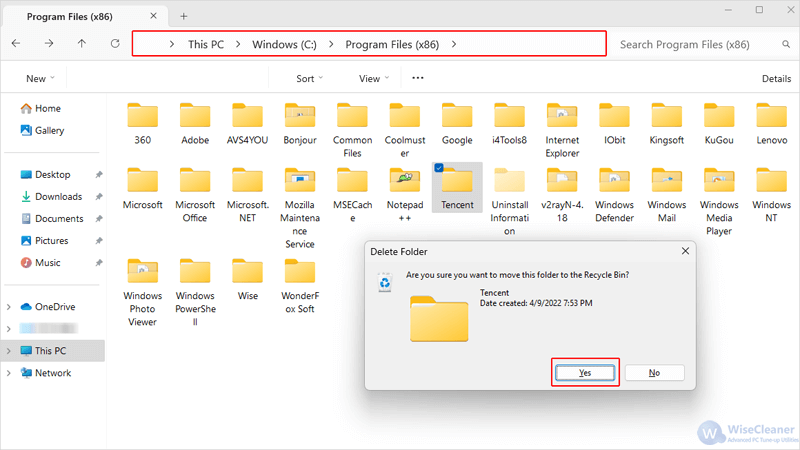Select the Kingsoft folder
The width and height of the screenshot is (800, 450).
[x=666, y=124]
